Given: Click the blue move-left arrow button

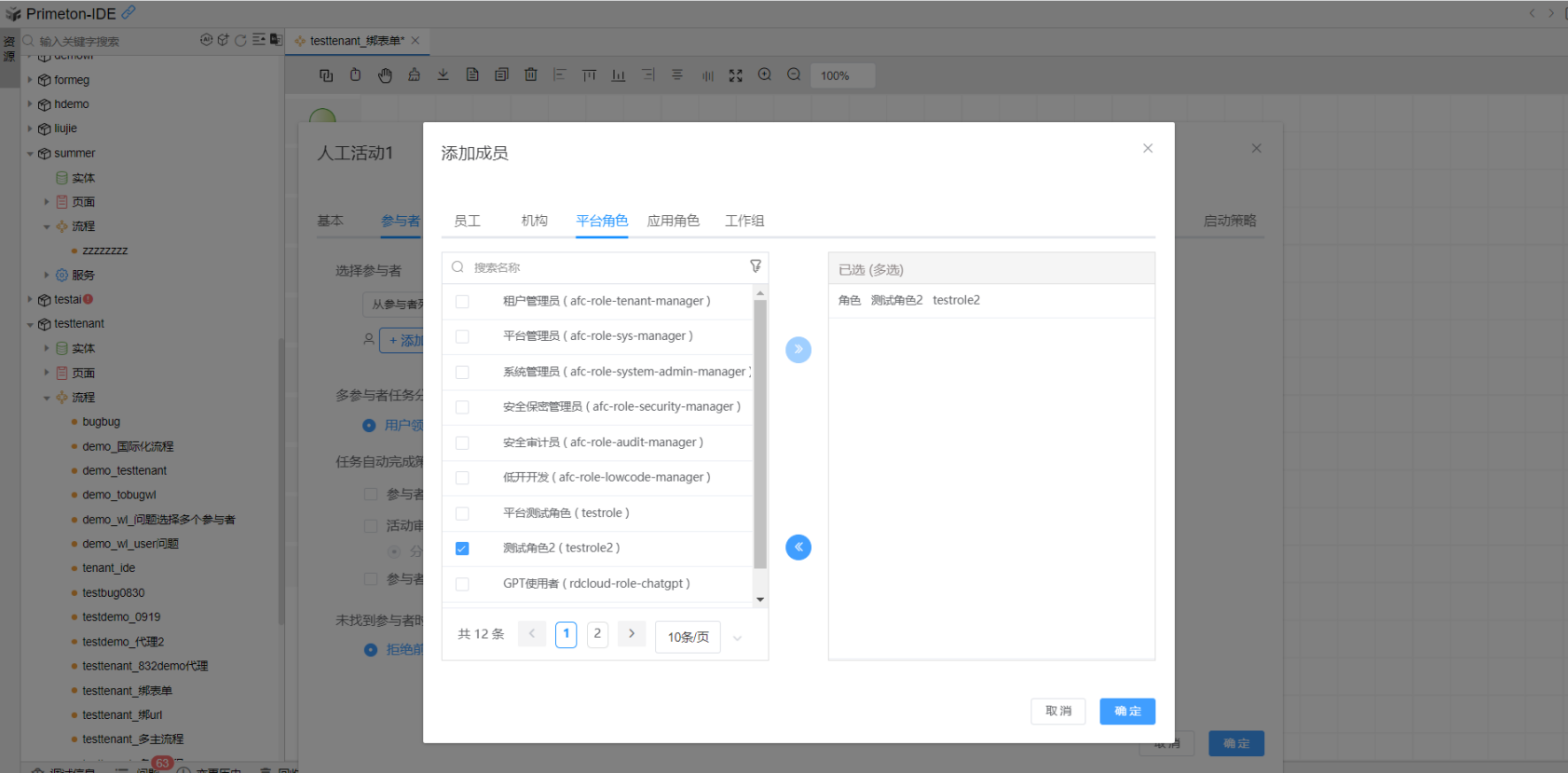Looking at the screenshot, I should pos(798,547).
